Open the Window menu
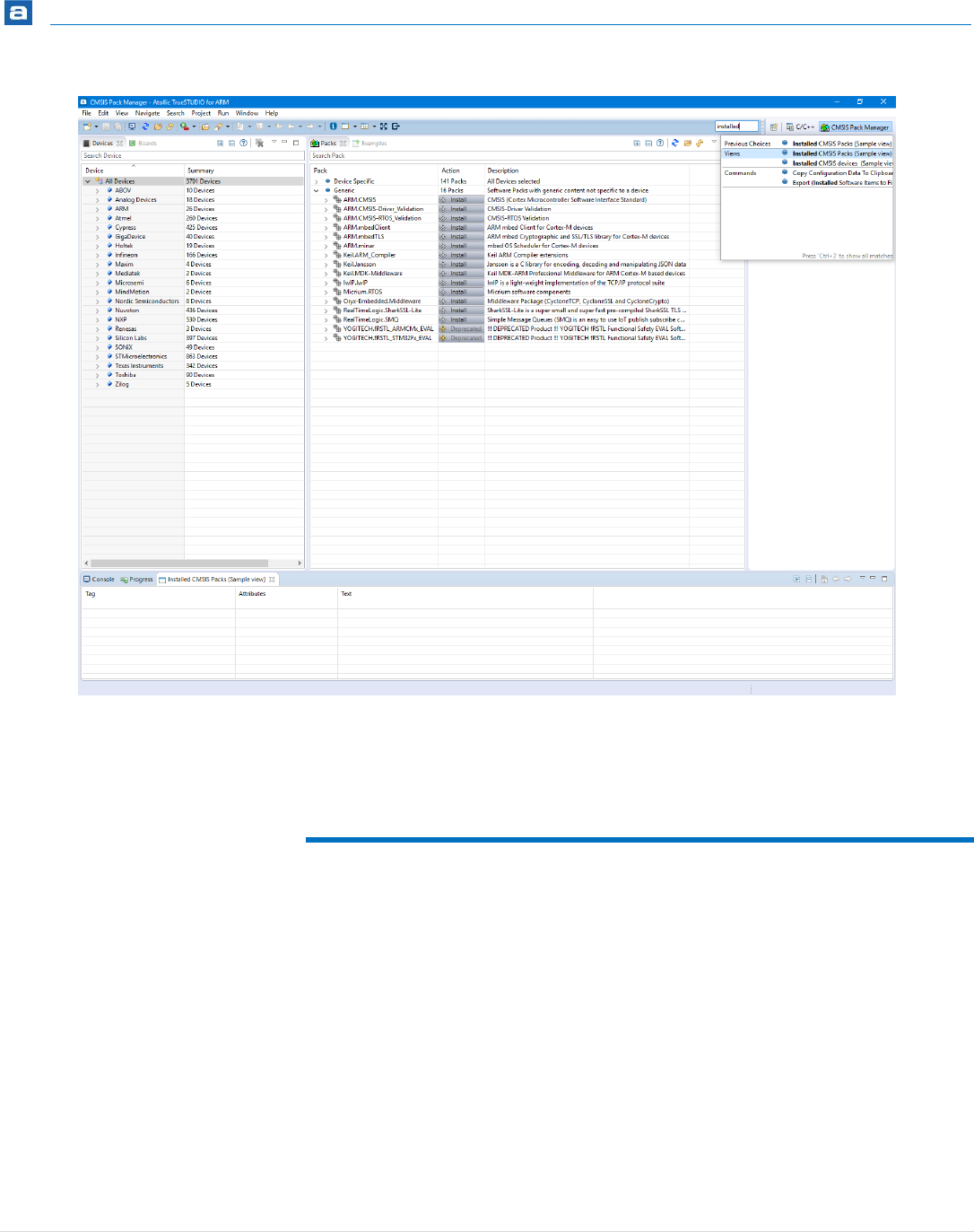 tap(248, 113)
